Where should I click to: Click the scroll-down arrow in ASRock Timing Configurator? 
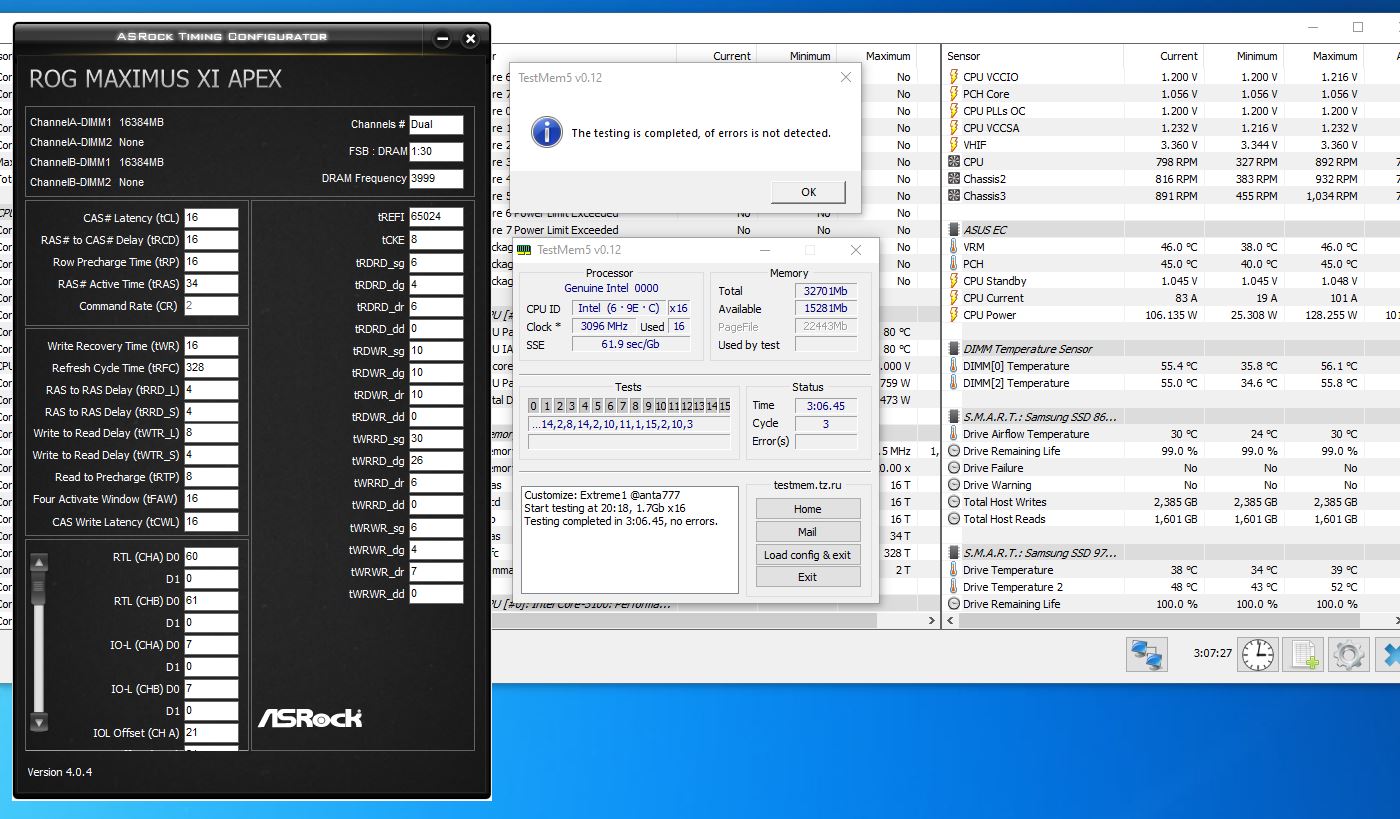coord(39,722)
